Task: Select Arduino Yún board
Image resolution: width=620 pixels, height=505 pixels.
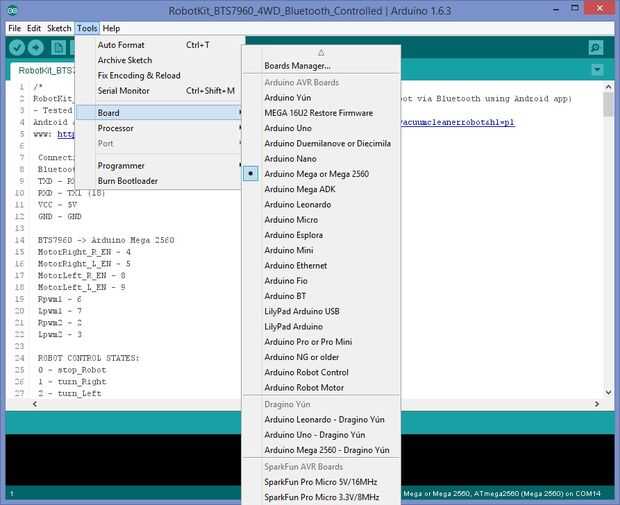Action: pyautogui.click(x=321, y=97)
